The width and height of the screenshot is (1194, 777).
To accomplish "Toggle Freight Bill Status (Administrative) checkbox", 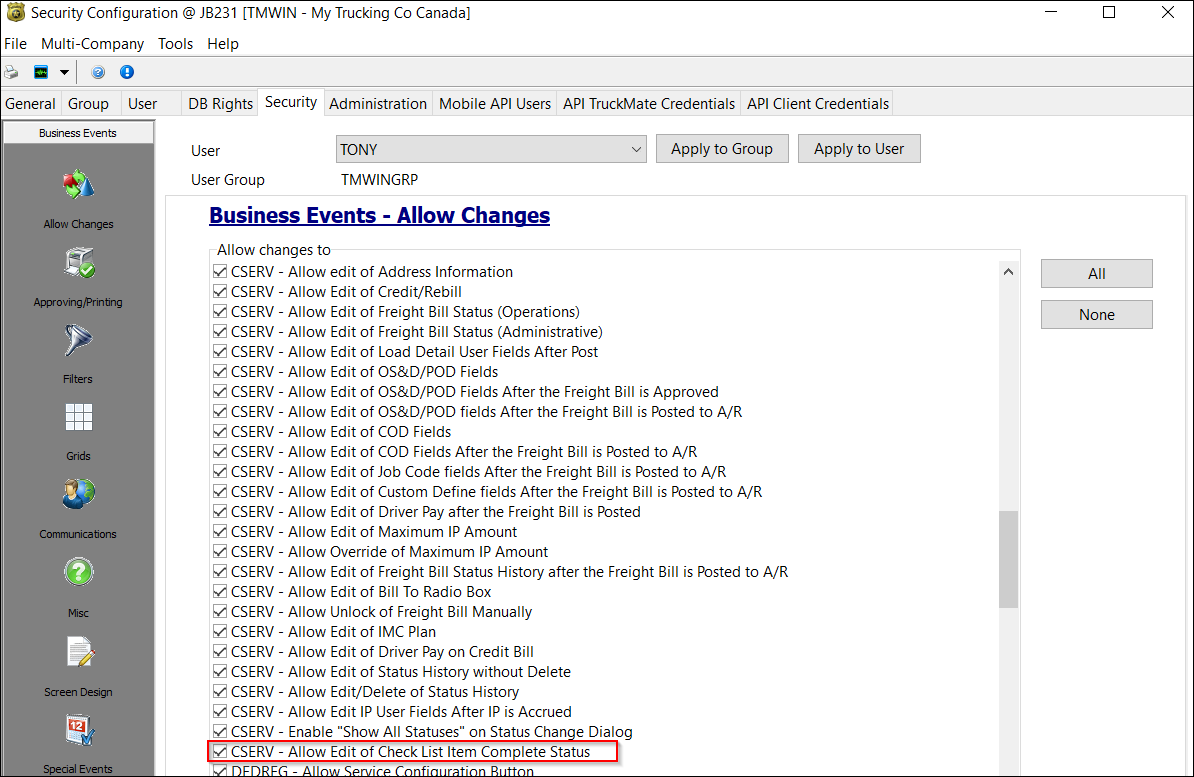I will (x=220, y=331).
